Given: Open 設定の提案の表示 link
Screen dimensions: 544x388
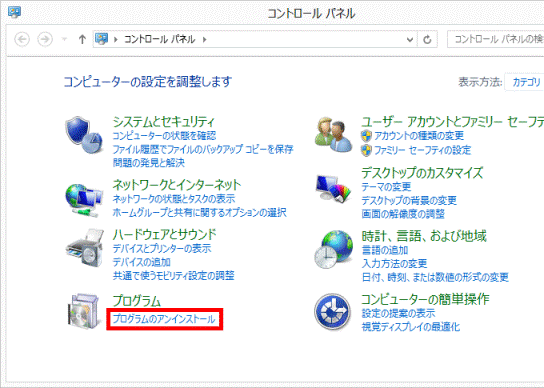Looking at the screenshot, I should point(398,313).
